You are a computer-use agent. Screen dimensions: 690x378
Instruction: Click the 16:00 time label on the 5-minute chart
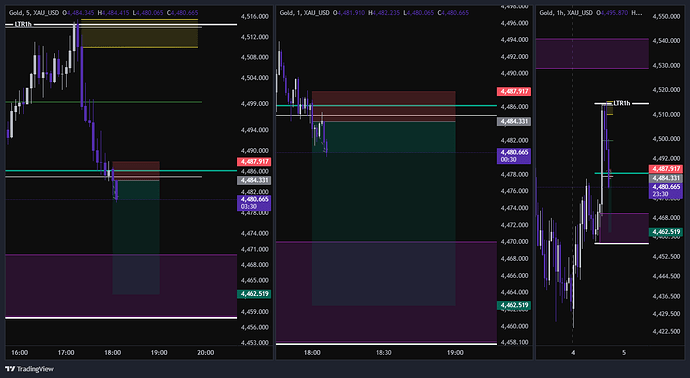tap(20, 352)
